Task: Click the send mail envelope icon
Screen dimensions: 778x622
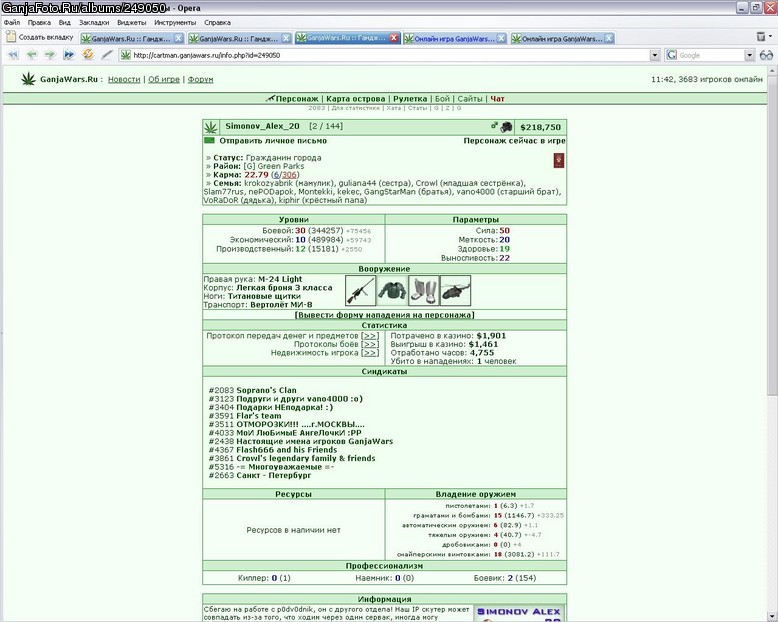Action: (x=209, y=141)
